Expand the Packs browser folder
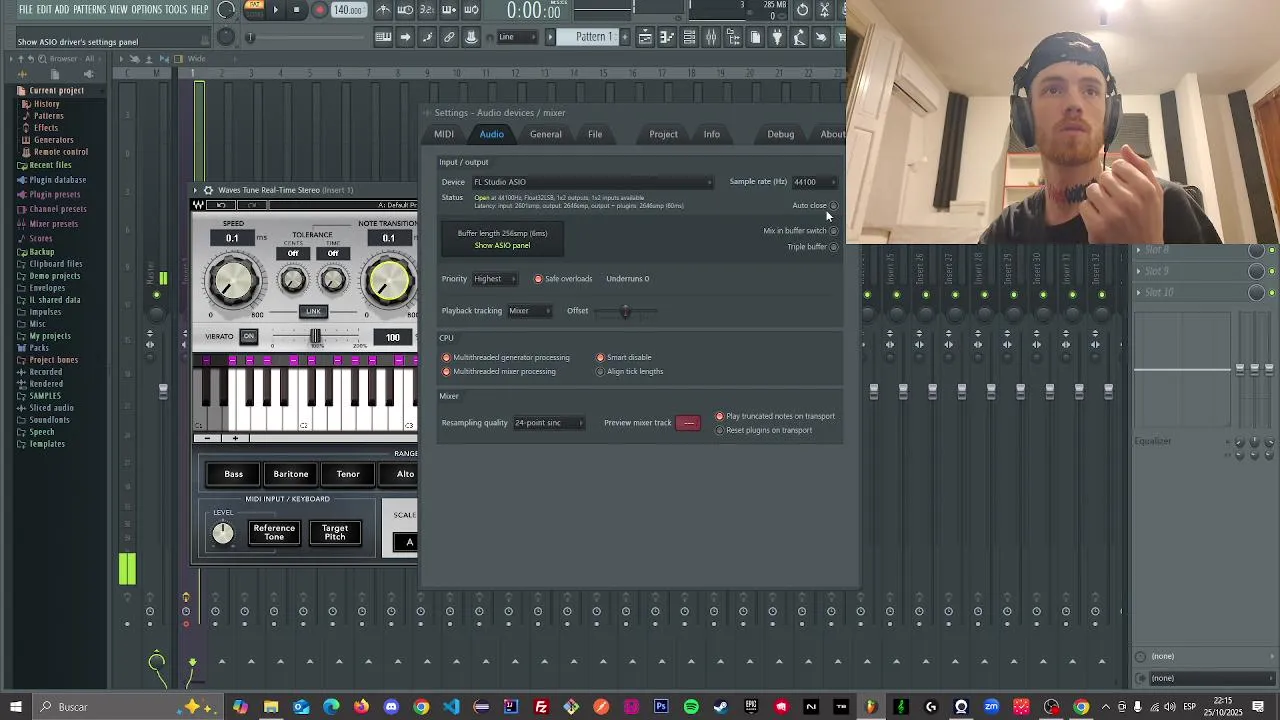Image resolution: width=1280 pixels, height=720 pixels. pyautogui.click(x=39, y=348)
